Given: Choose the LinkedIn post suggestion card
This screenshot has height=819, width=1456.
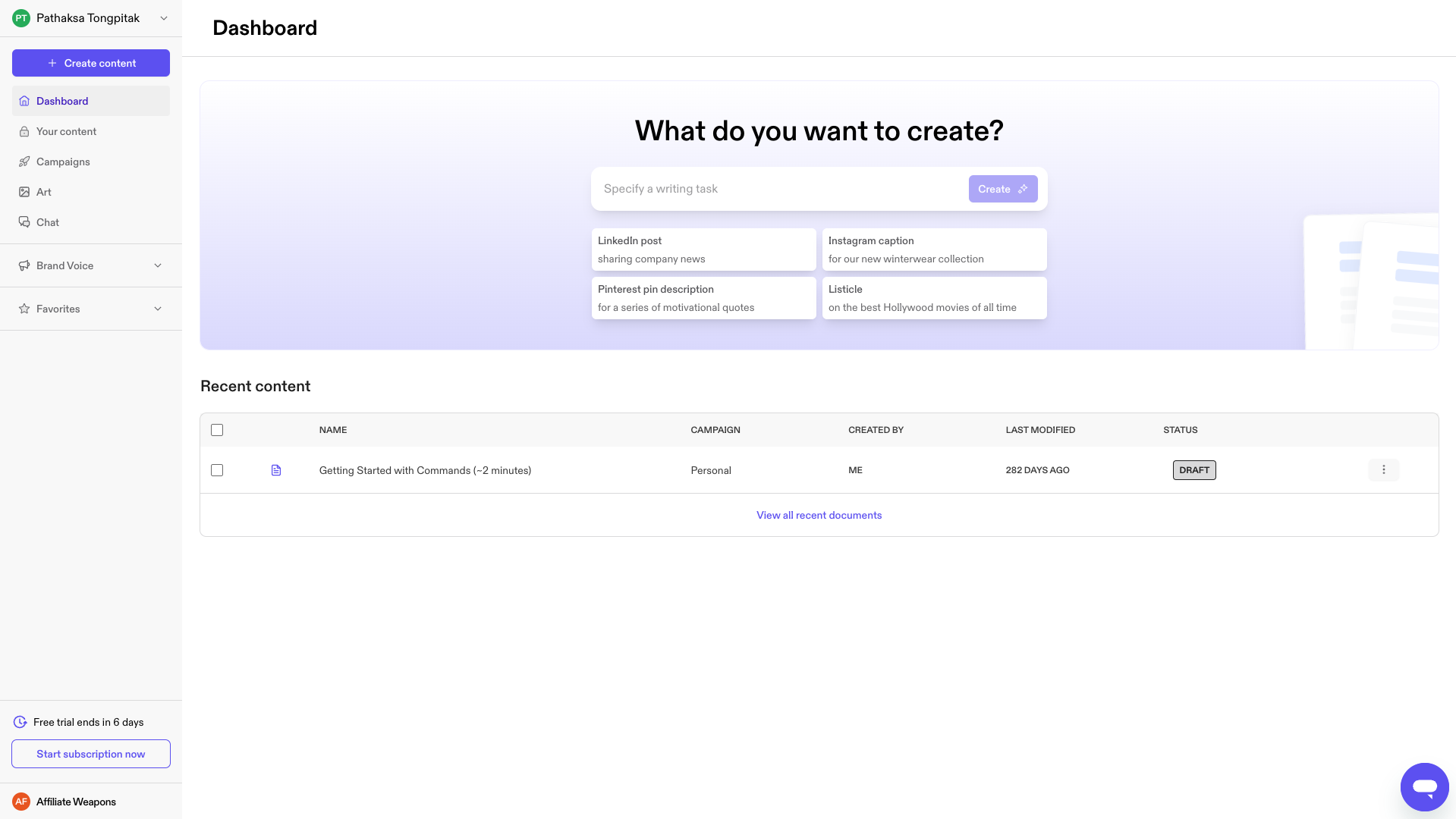Looking at the screenshot, I should coord(703,249).
